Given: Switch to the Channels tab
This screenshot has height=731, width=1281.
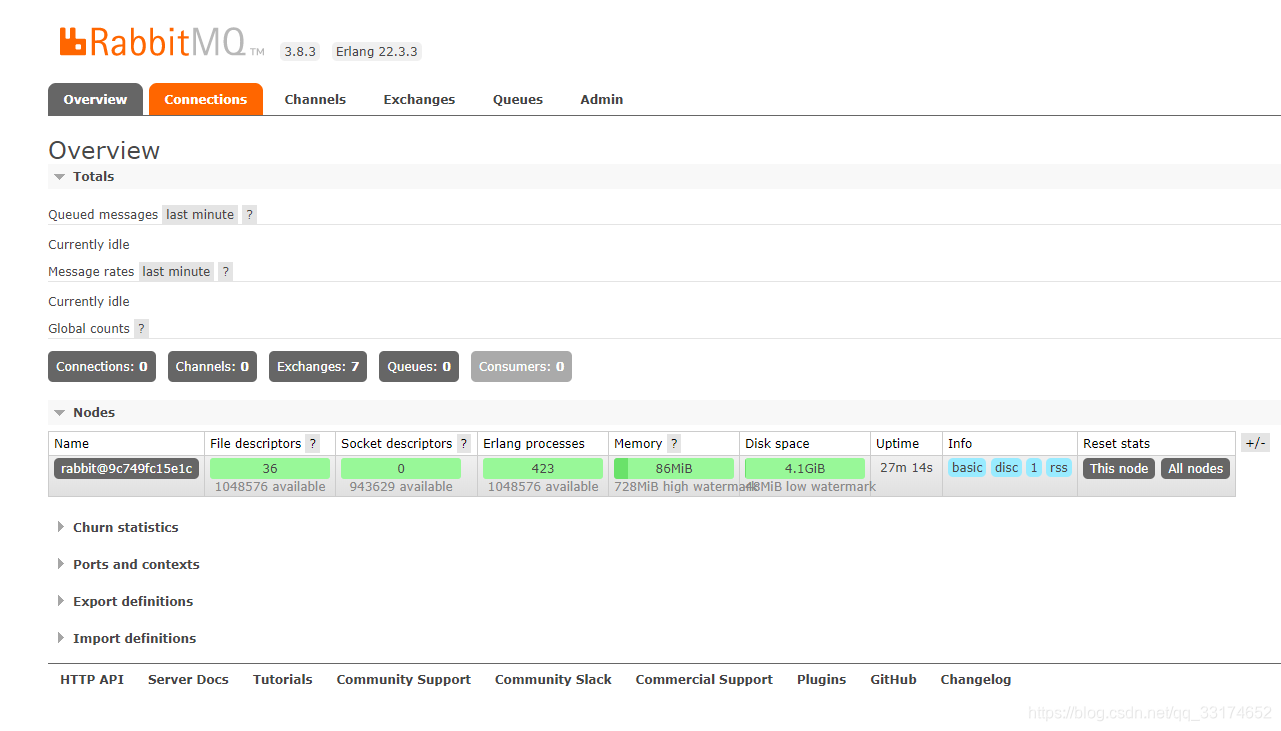Looking at the screenshot, I should [315, 99].
